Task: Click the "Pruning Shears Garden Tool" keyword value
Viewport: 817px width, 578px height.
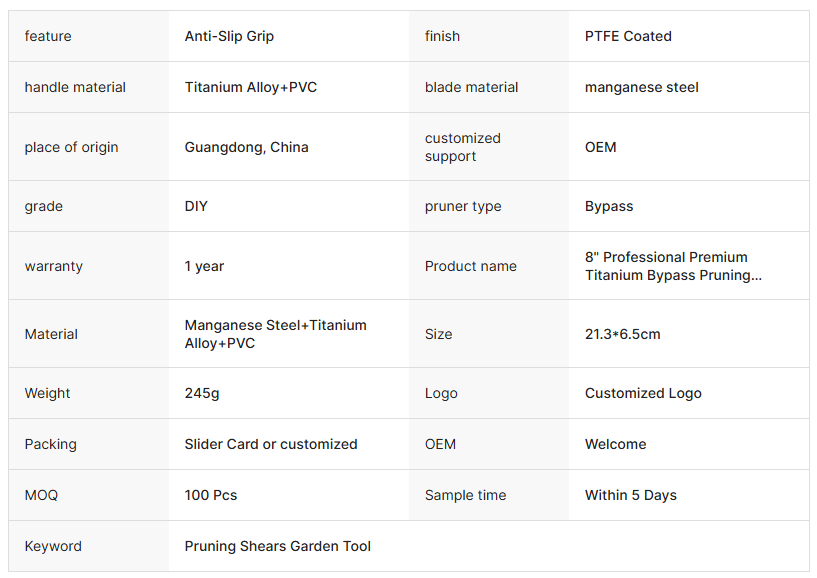Action: pos(278,546)
